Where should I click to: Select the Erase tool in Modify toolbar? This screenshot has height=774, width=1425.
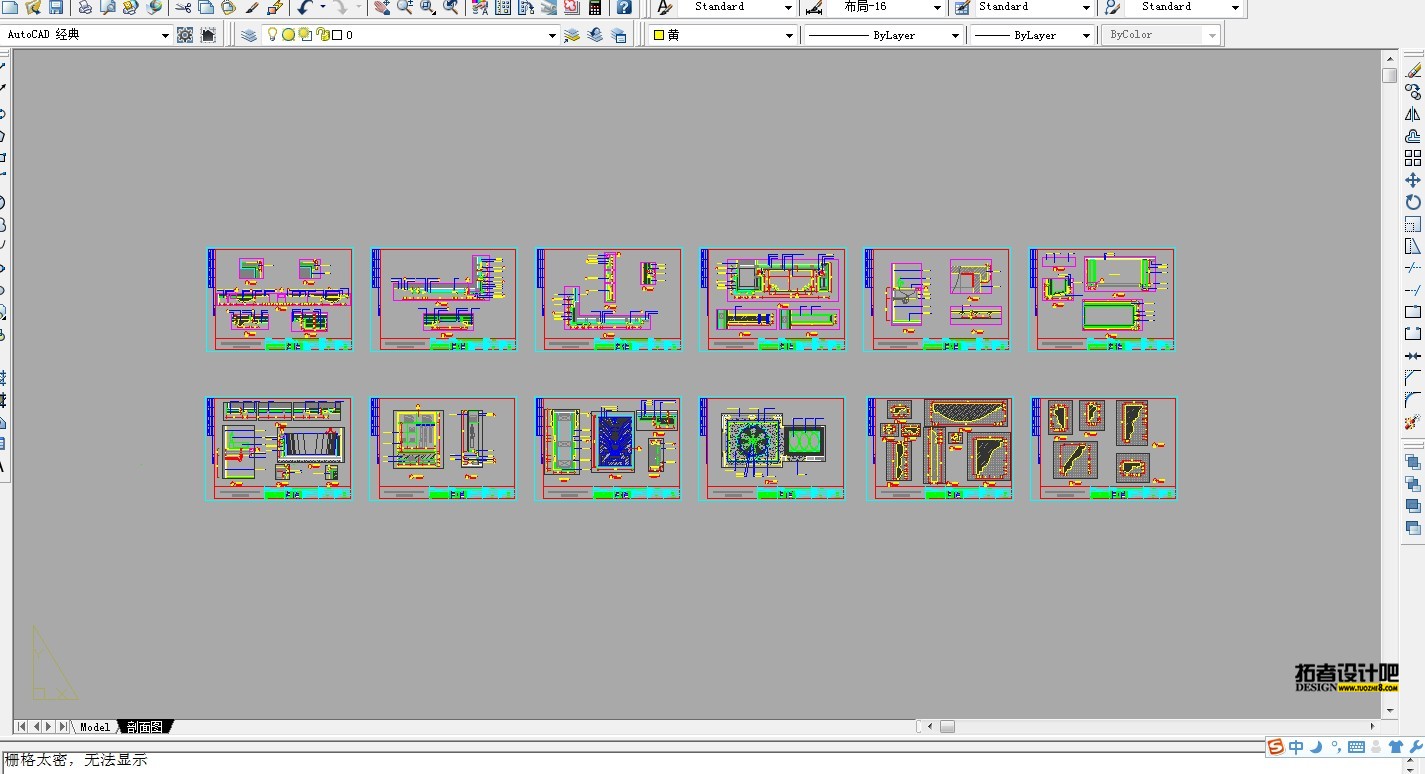(1413, 70)
